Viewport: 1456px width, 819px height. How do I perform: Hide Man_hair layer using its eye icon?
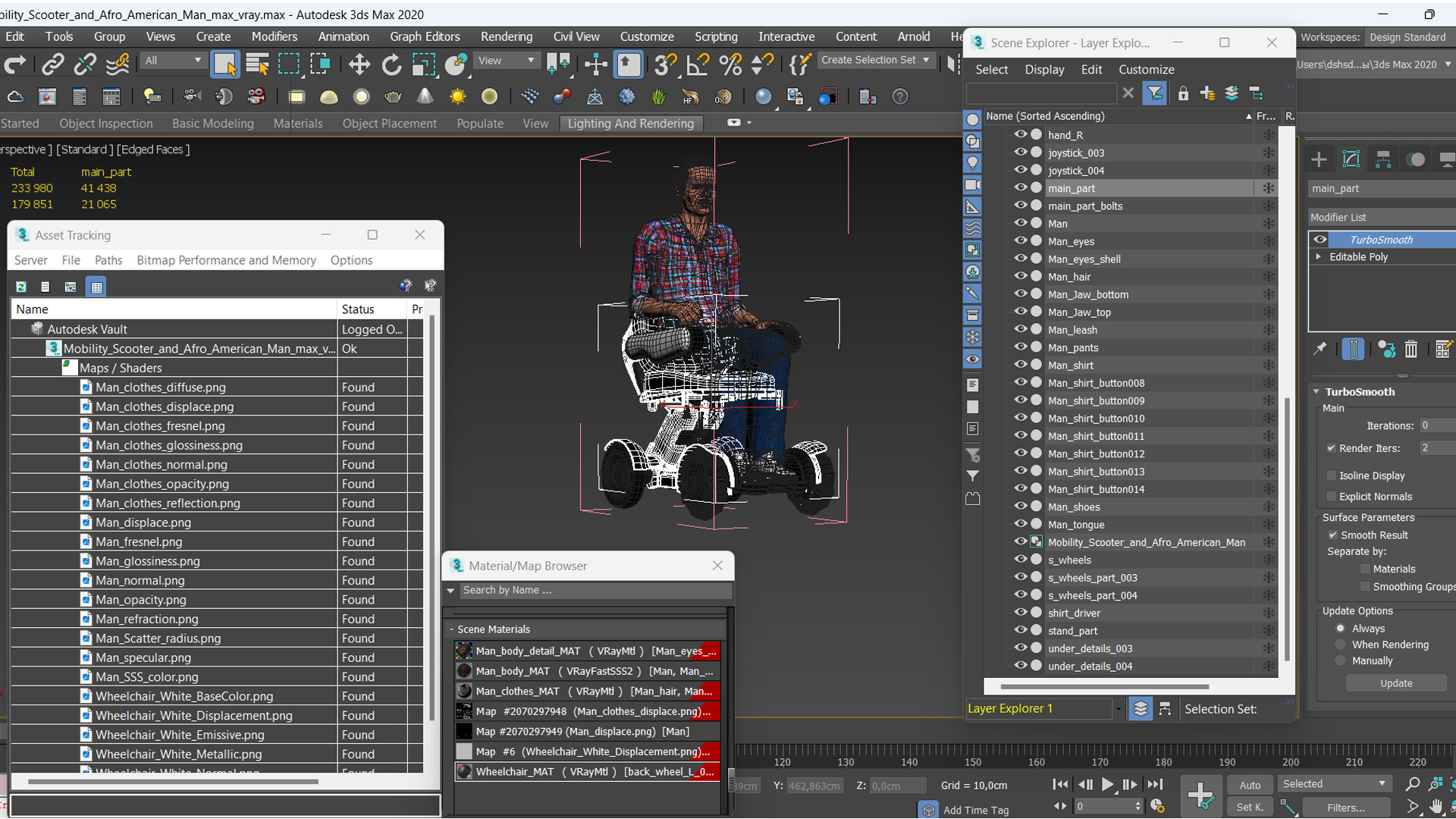[x=1020, y=276]
